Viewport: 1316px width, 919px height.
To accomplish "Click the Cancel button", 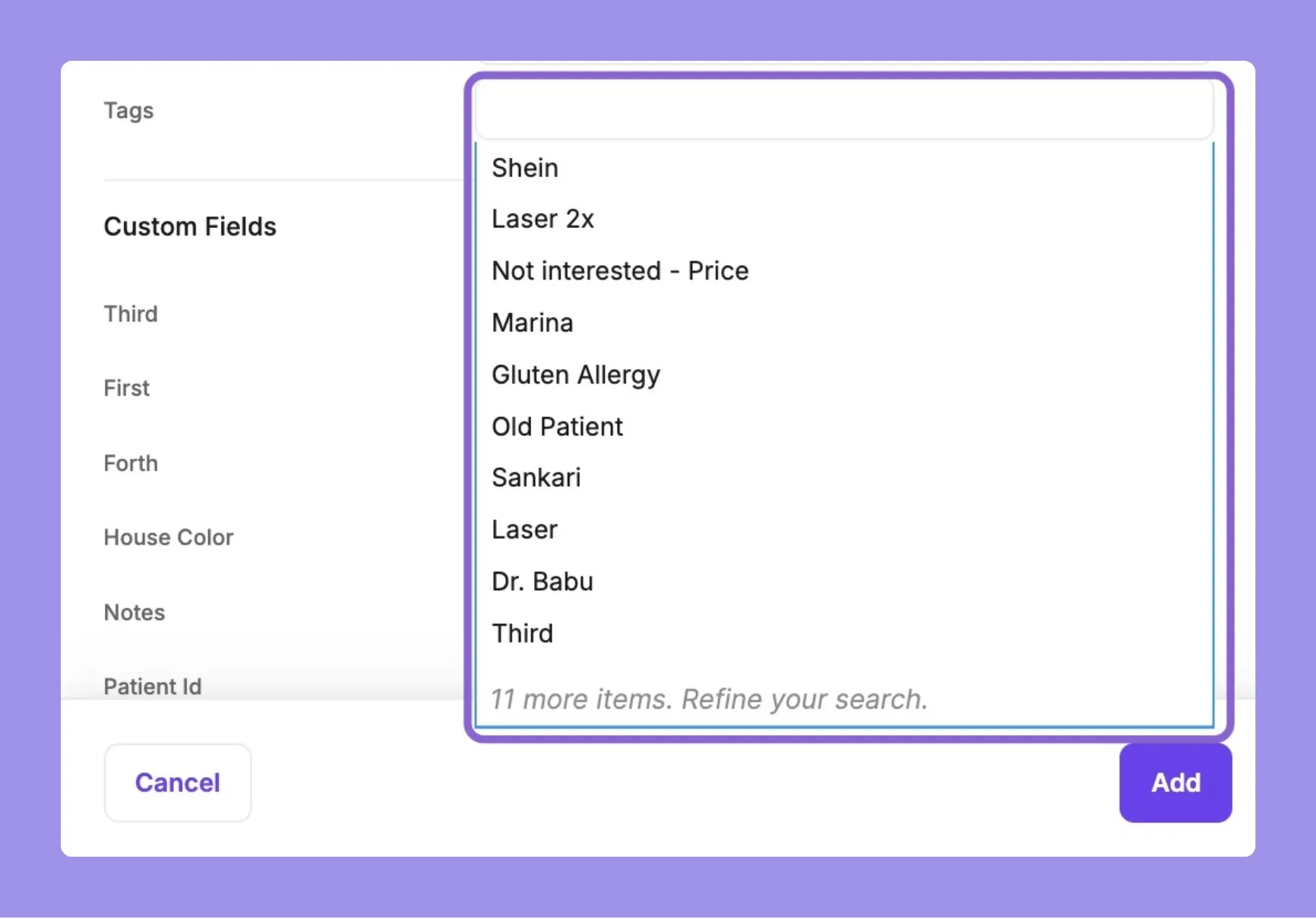I will pyautogui.click(x=178, y=782).
